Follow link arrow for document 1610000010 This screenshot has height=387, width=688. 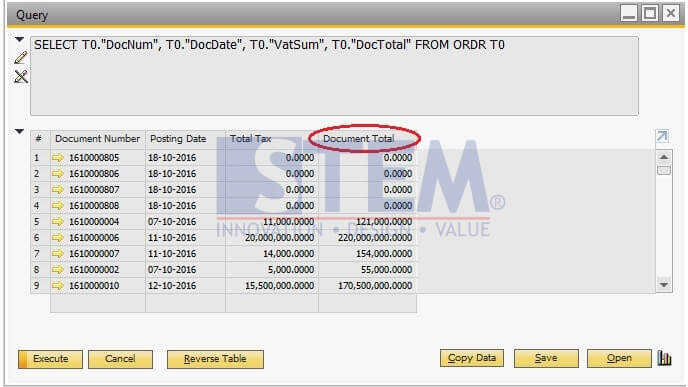tap(58, 286)
